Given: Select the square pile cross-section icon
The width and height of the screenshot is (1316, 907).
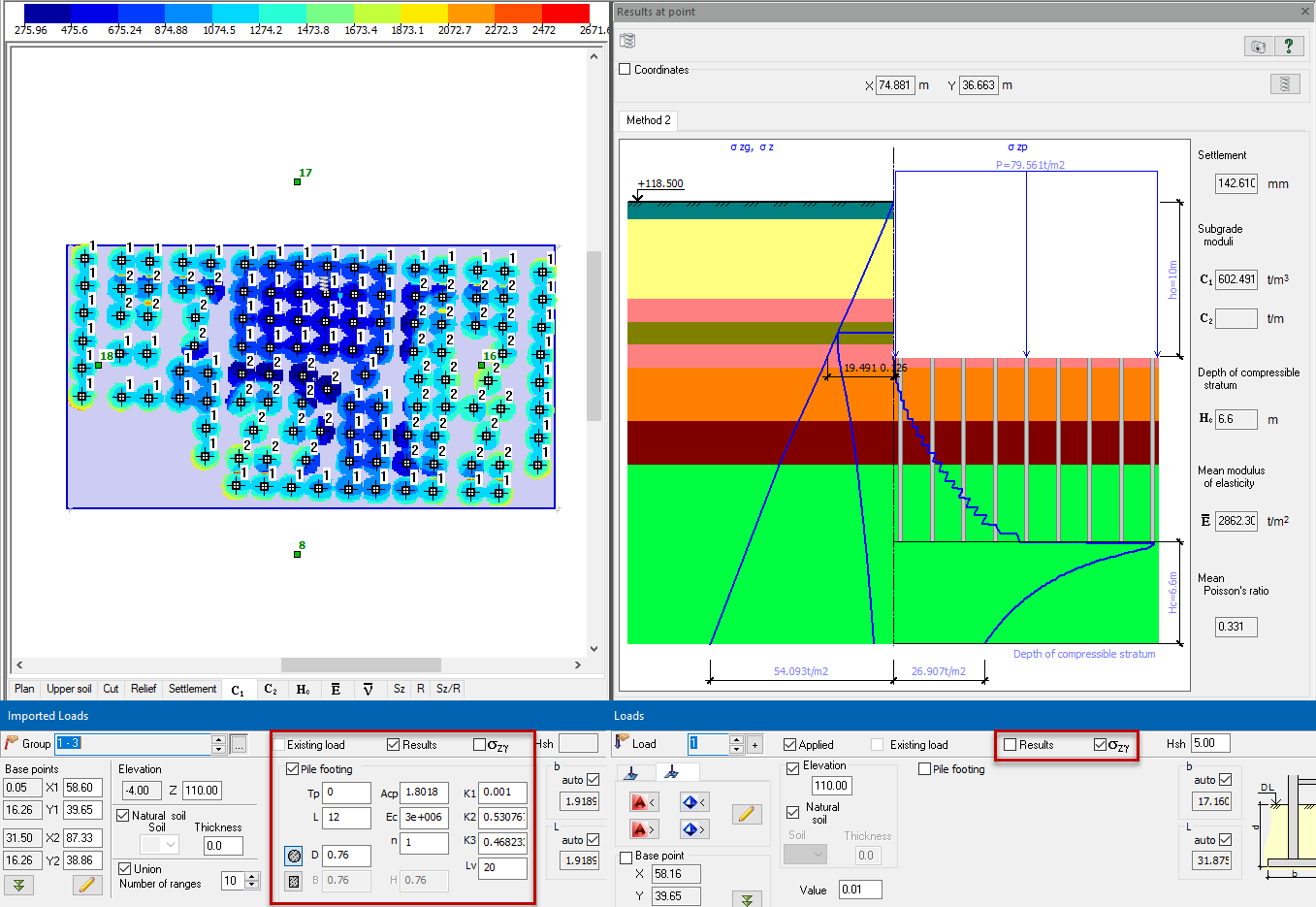Looking at the screenshot, I should [x=294, y=881].
